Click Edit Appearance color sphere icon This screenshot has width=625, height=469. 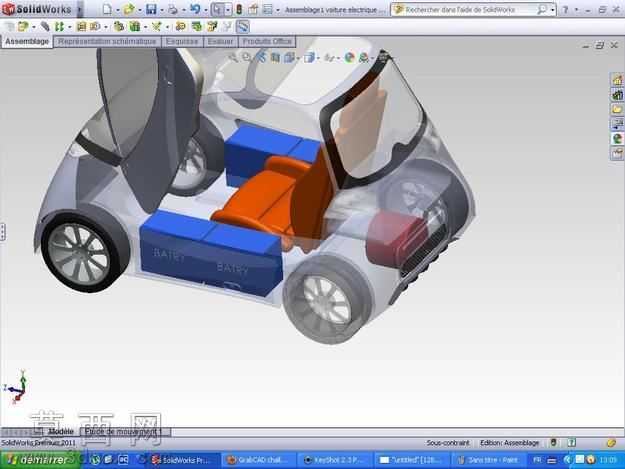pos(349,58)
